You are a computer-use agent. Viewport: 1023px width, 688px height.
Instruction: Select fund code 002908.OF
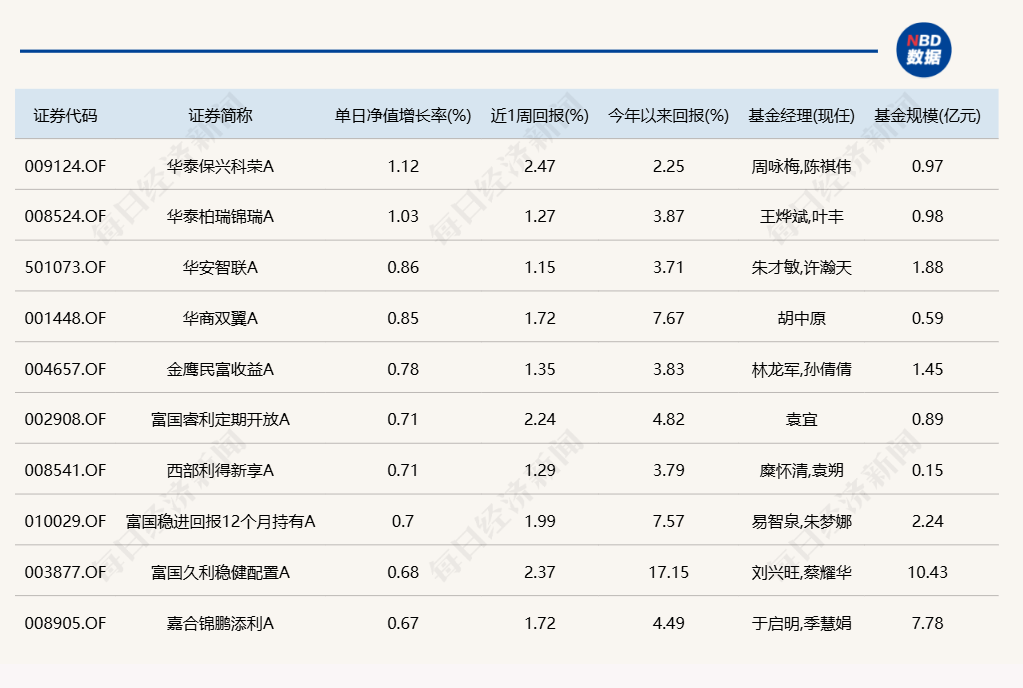point(65,419)
